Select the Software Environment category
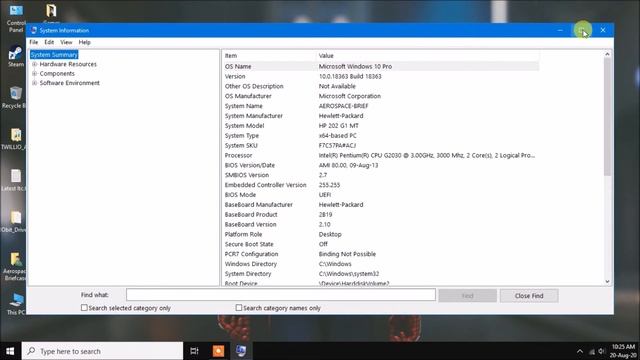 coord(69,83)
